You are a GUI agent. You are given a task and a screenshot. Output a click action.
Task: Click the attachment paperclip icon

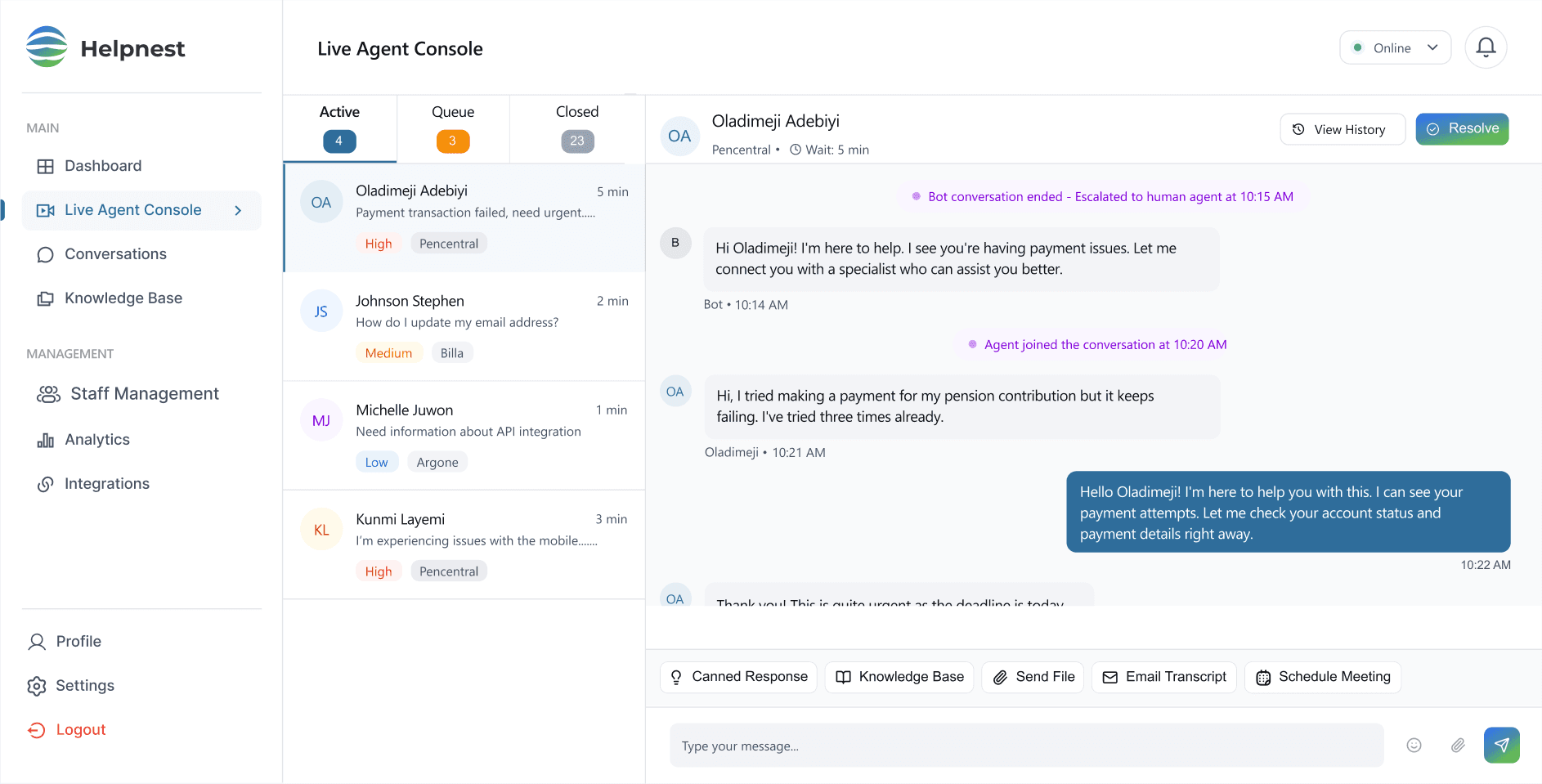pos(1458,745)
